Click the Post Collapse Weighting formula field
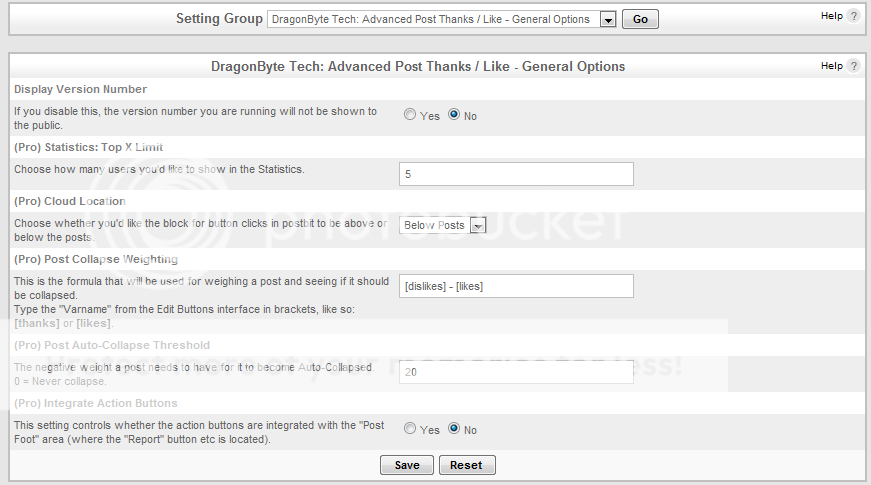This screenshot has width=871, height=485. (x=516, y=286)
